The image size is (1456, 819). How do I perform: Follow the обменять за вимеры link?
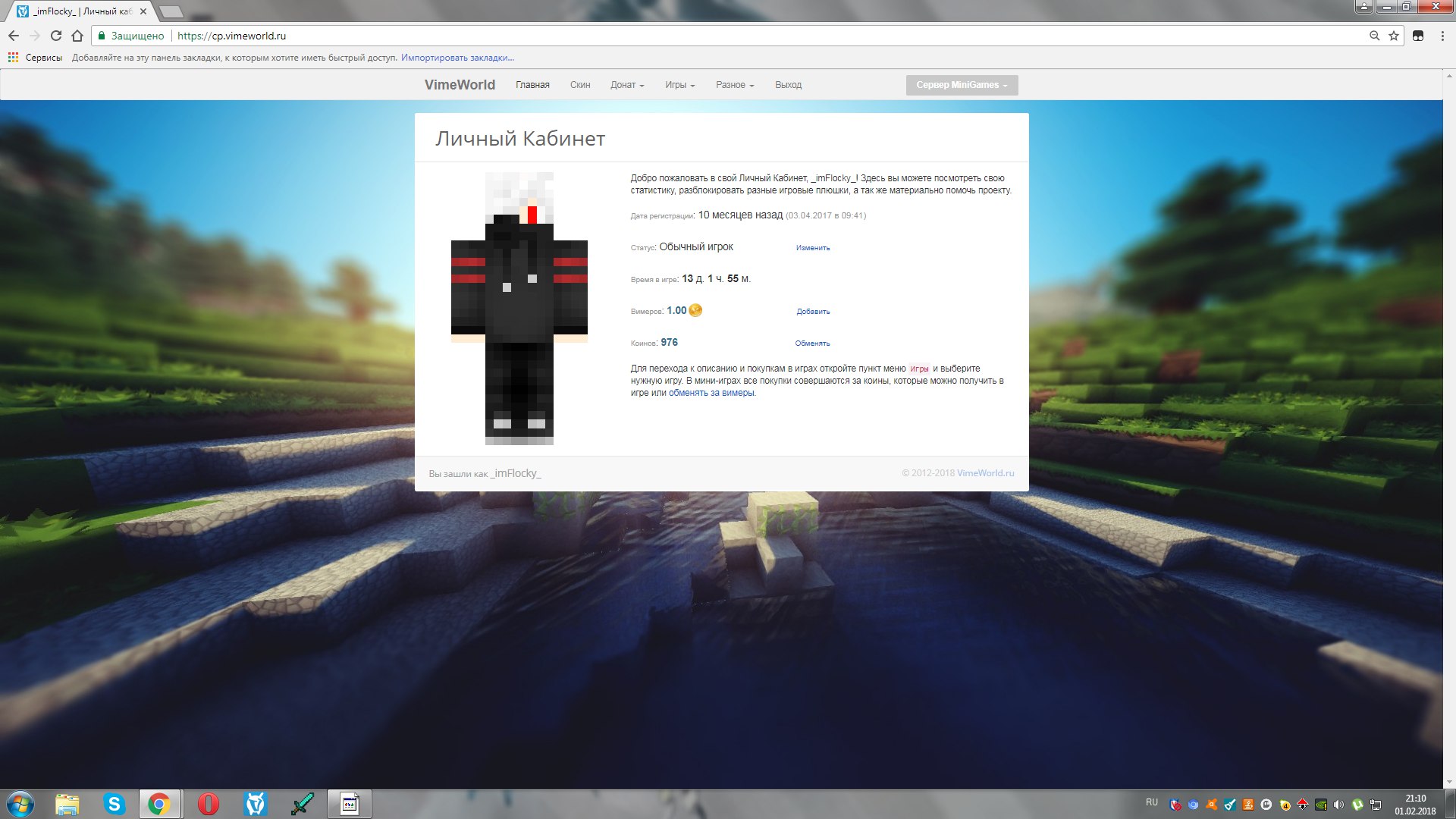tap(711, 393)
